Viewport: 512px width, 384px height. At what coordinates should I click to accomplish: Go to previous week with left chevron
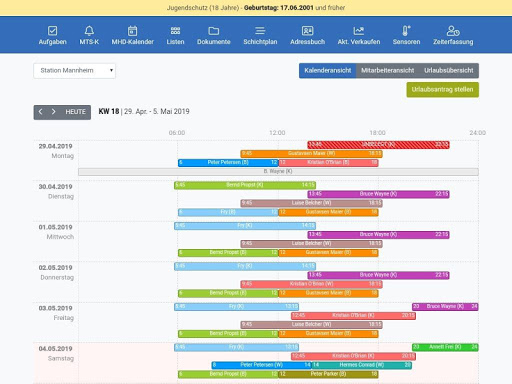(41, 112)
